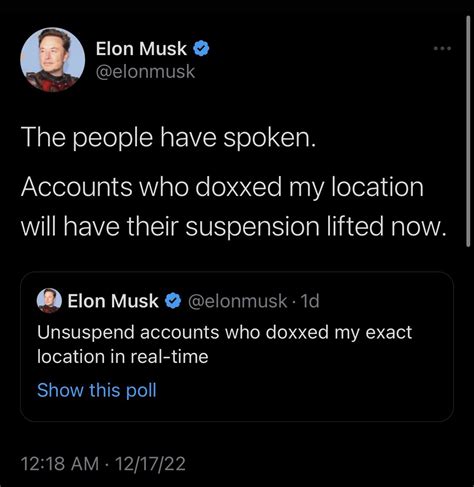The height and width of the screenshot is (487, 474).
Task: Click the 12/17/22 tweet date
Action: pyautogui.click(x=150, y=464)
